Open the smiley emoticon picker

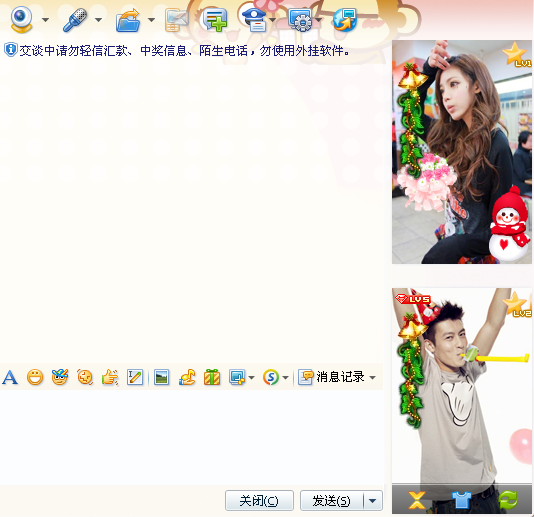[x=35, y=377]
